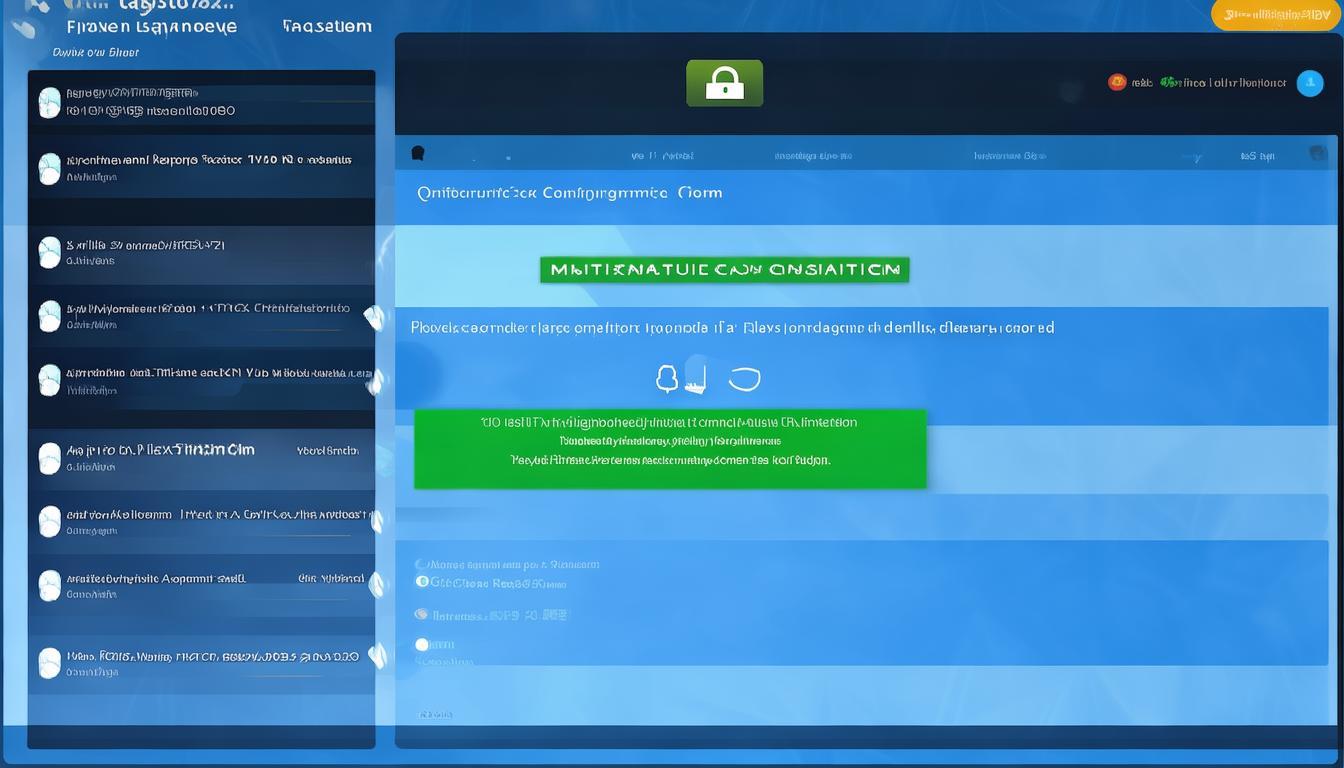Select the bottom white radio option

(x=422, y=645)
